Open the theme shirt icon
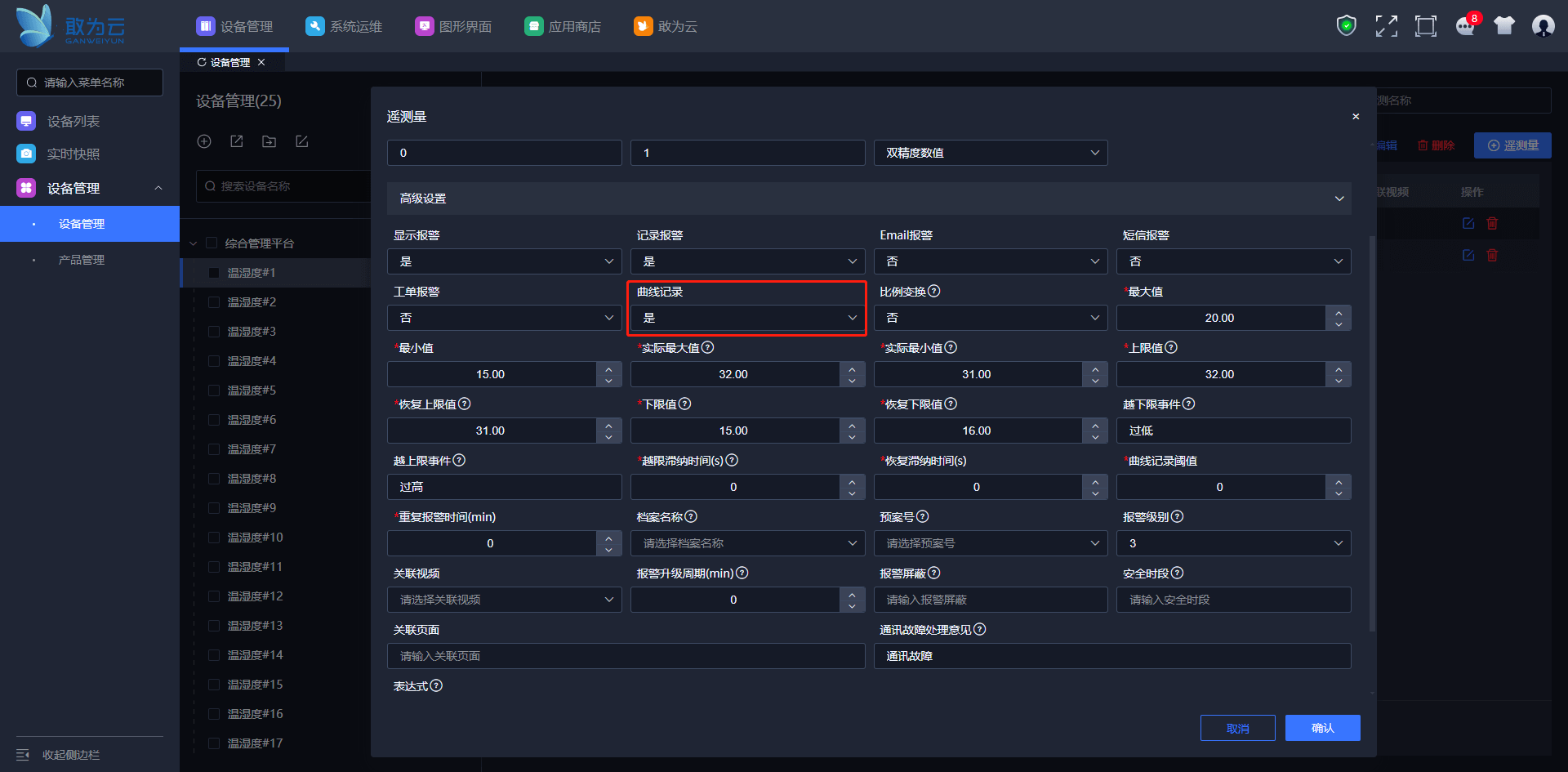 [x=1504, y=26]
